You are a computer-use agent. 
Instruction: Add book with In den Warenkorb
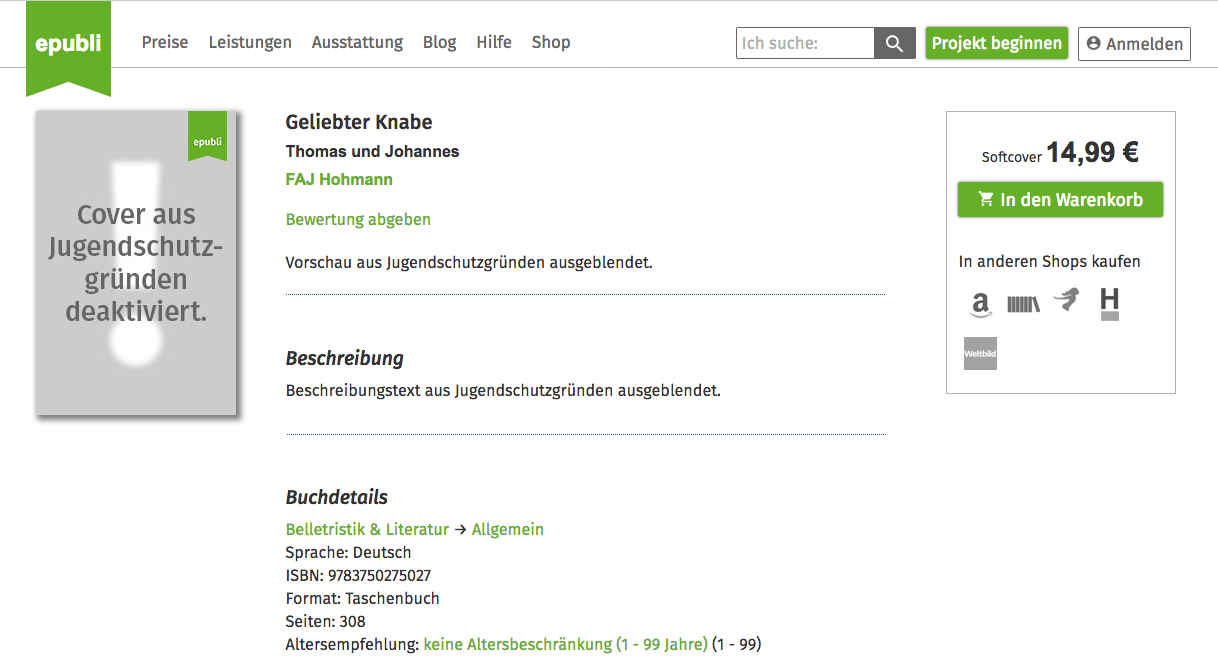(x=1060, y=199)
